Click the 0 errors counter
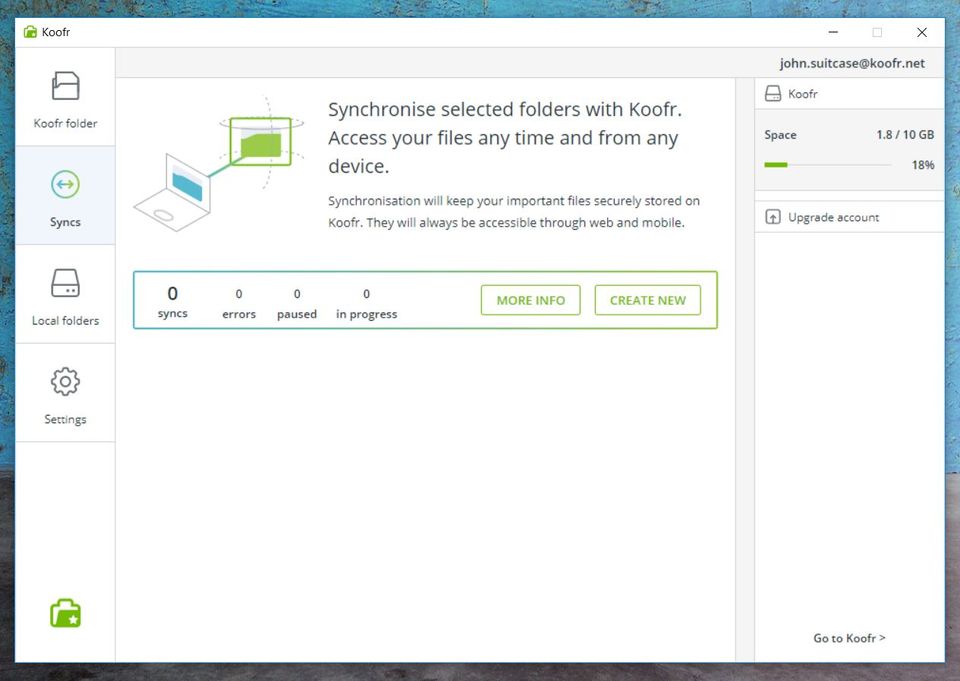 pos(239,304)
